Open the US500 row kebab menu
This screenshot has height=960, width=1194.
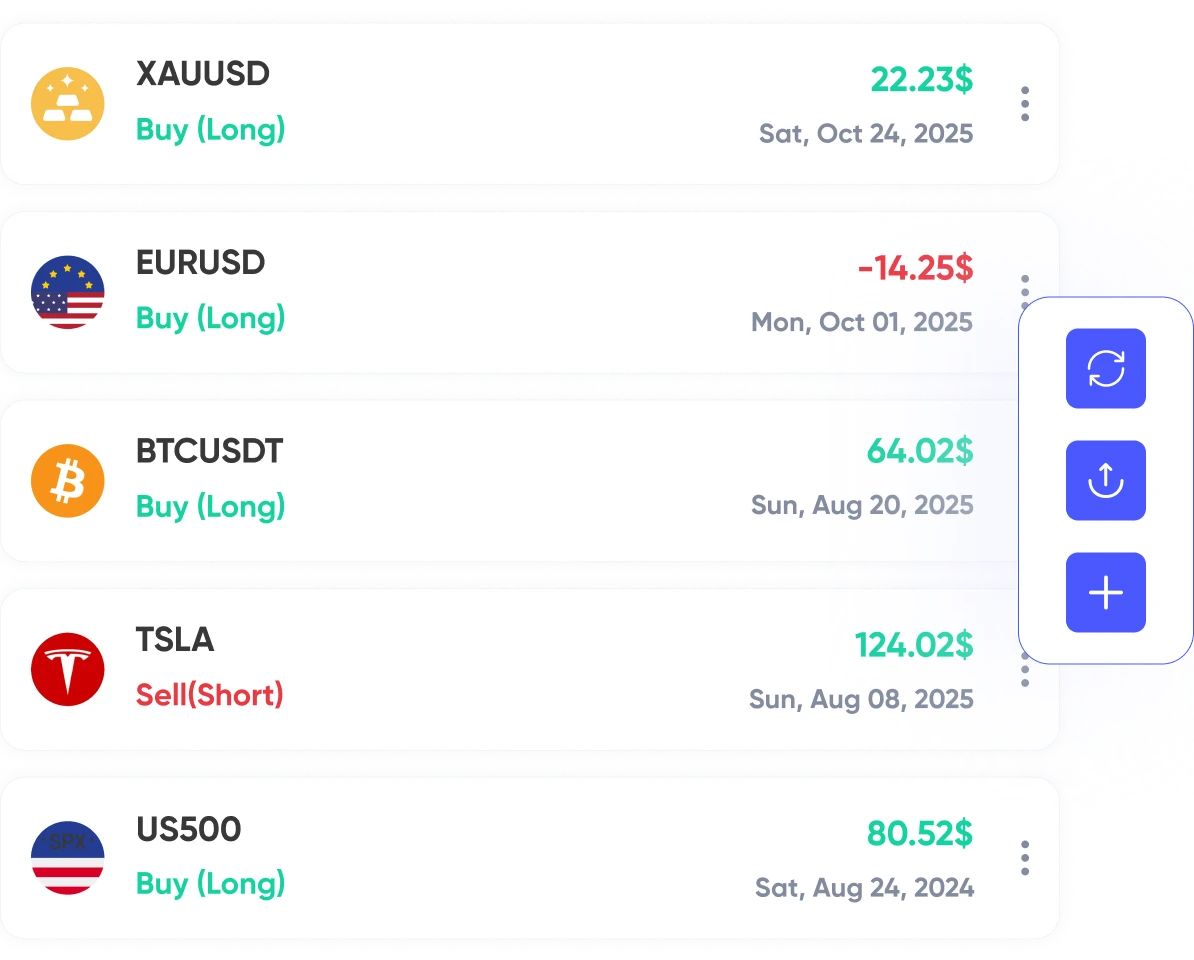[x=1024, y=856]
